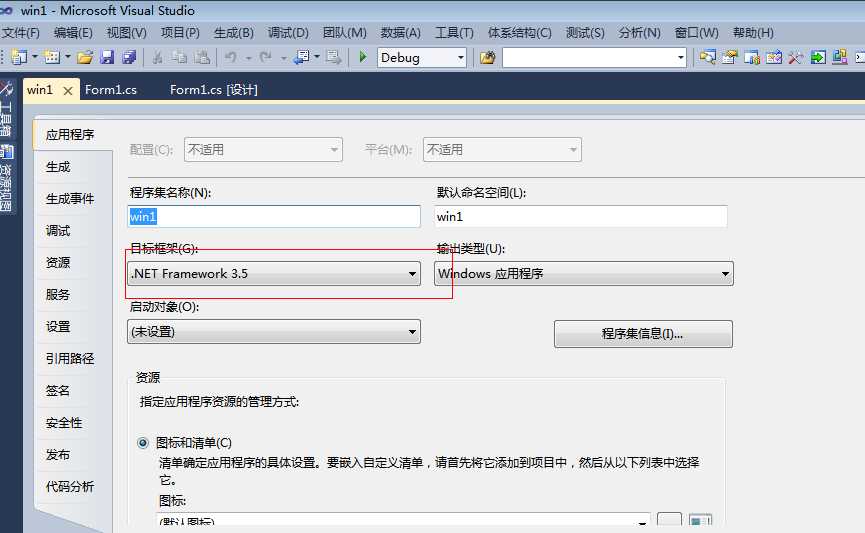Viewport: 865px width, 533px height.
Task: Click the 程序集信息(I)... button
Action: pos(643,334)
